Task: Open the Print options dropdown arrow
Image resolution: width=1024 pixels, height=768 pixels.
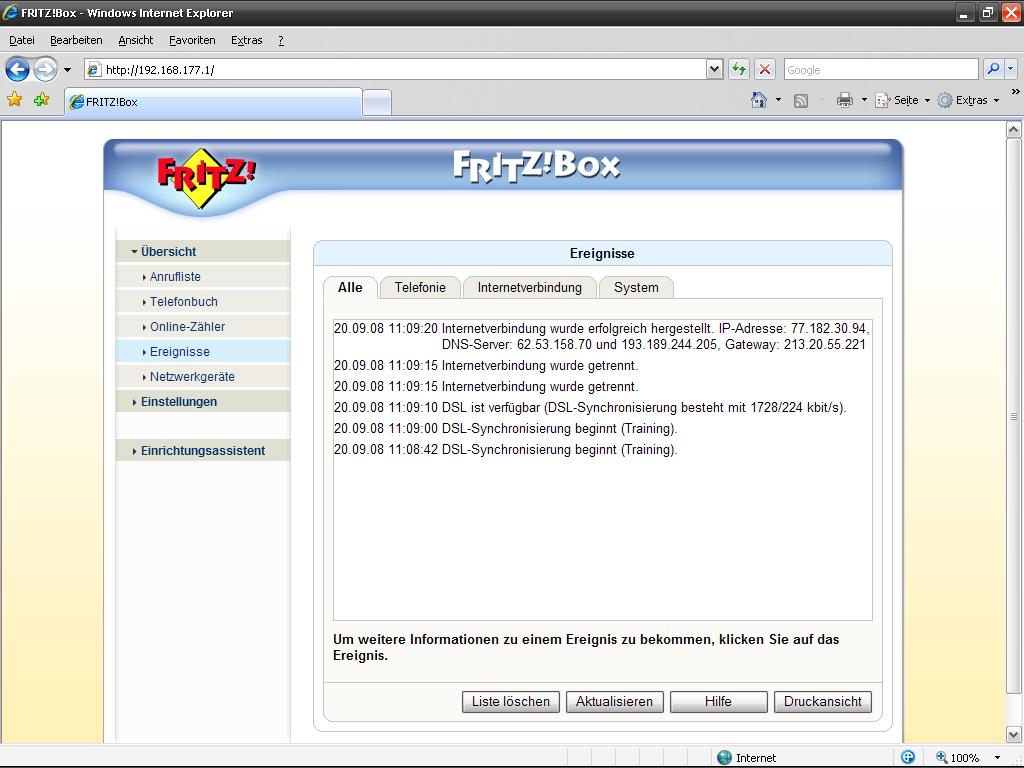Action: pos(864,100)
